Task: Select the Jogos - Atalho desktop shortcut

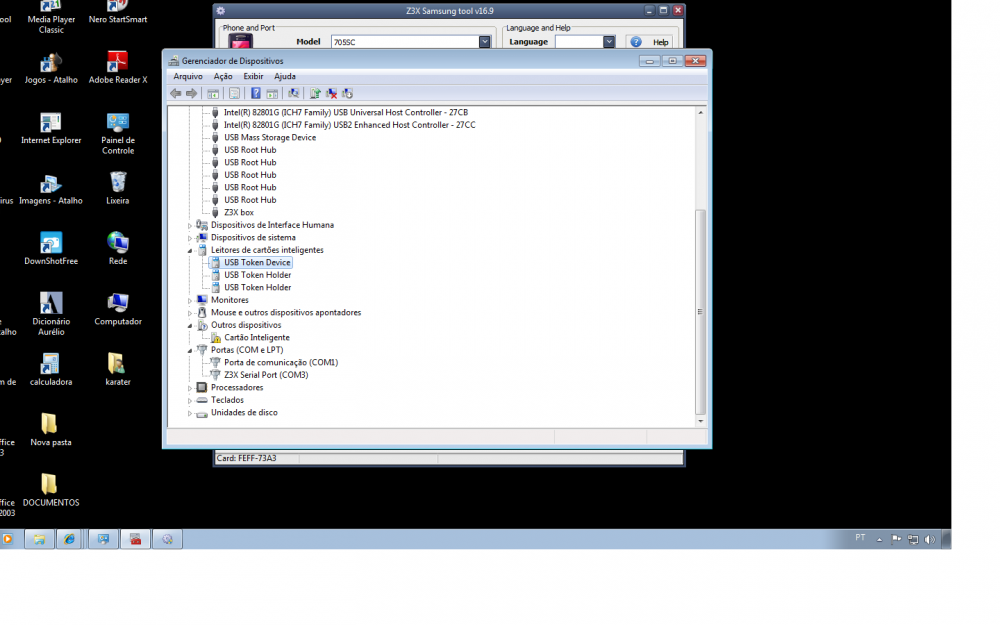Action: pyautogui.click(x=51, y=68)
